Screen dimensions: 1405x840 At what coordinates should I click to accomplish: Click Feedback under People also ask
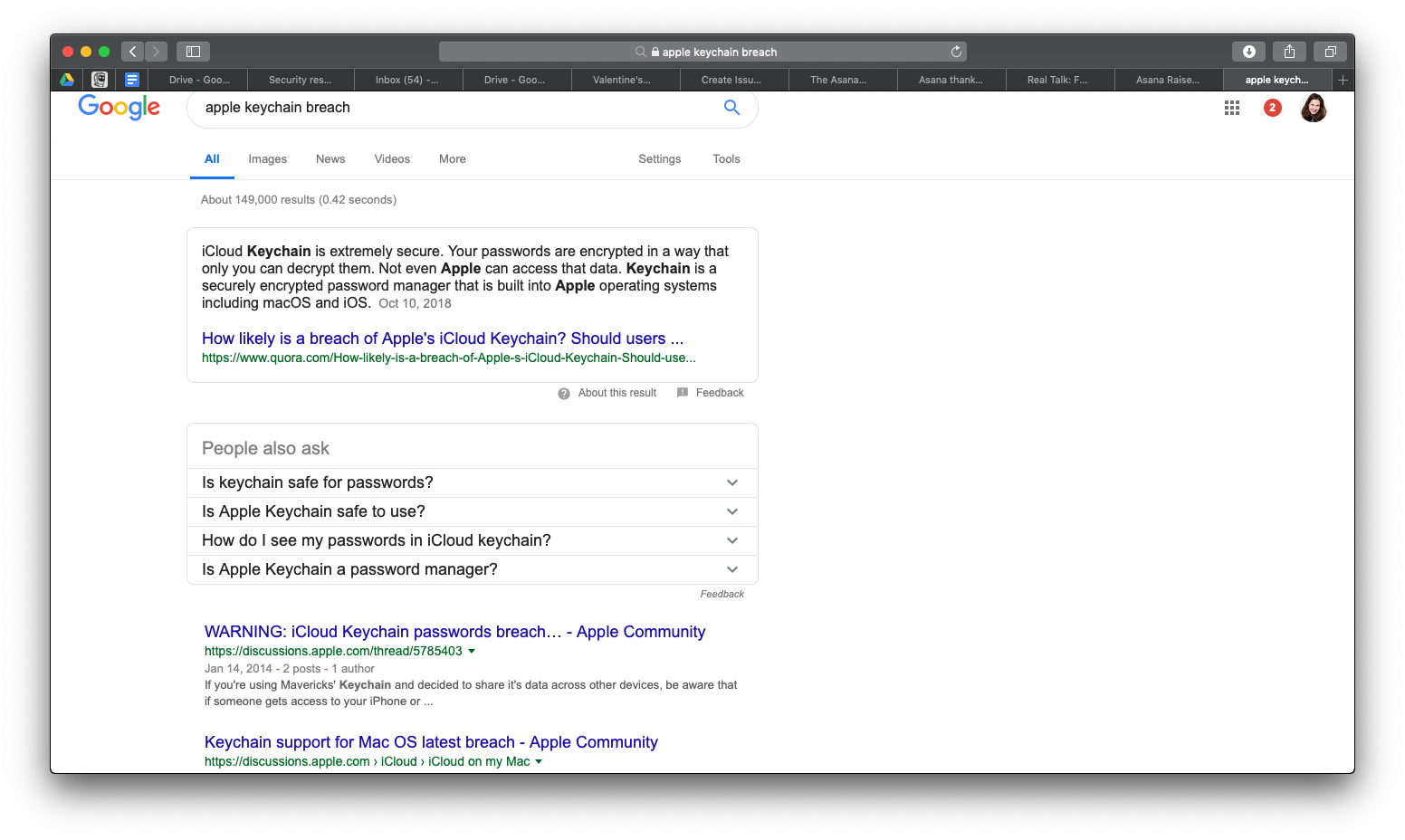coord(722,595)
